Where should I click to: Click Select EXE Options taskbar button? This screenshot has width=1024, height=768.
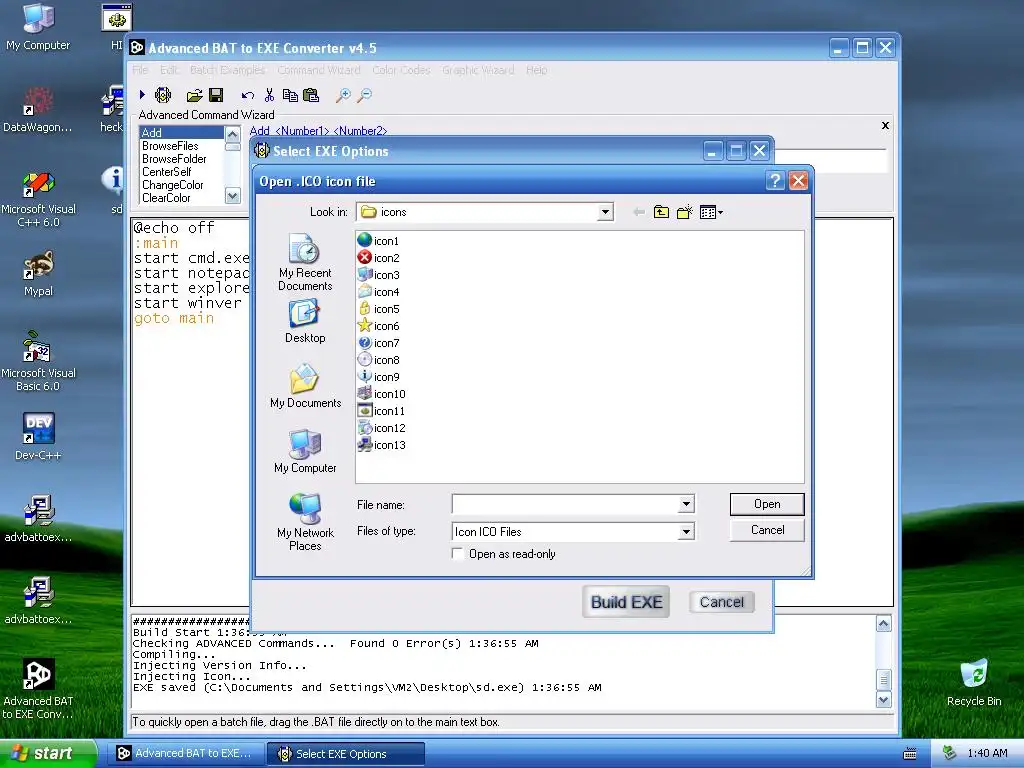point(345,754)
